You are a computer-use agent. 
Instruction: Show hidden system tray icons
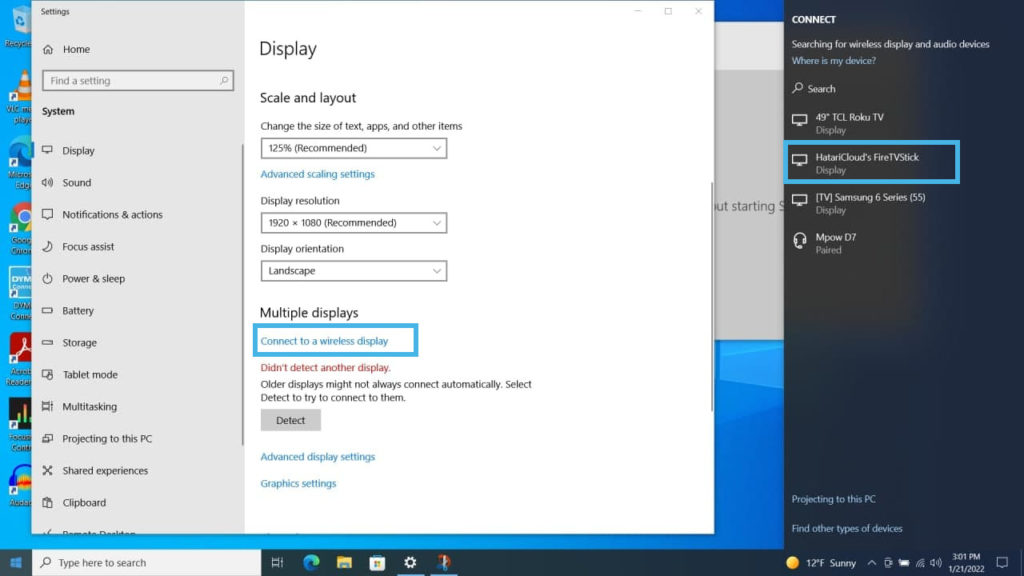(x=872, y=562)
